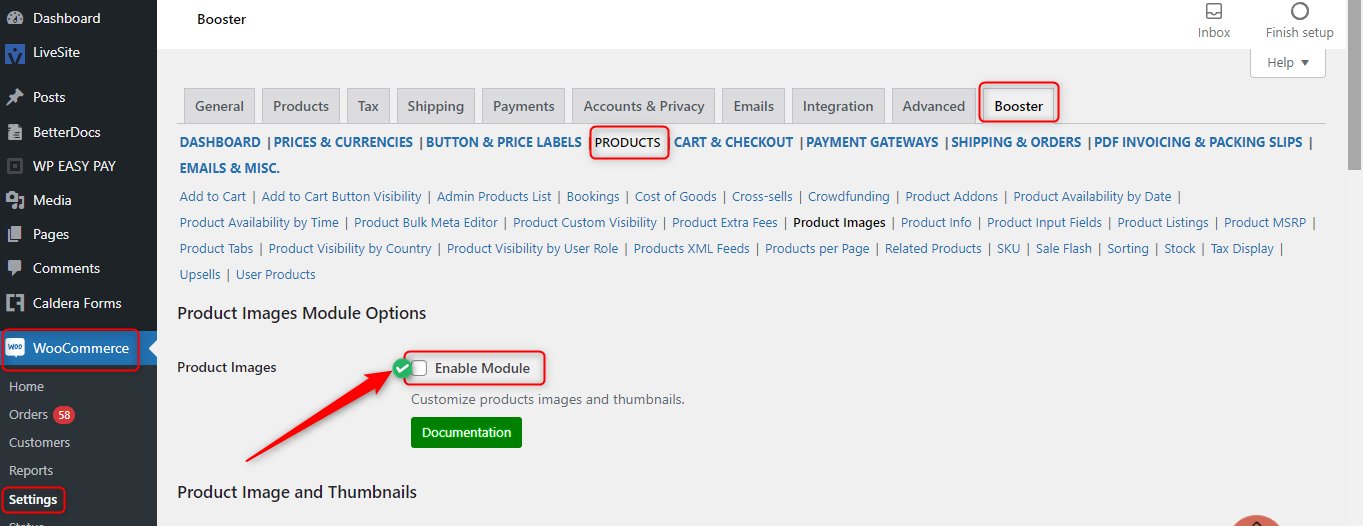The height and width of the screenshot is (526, 1363).
Task: Open SHIPPING & ORDERS section
Action: pyautogui.click(x=1016, y=142)
